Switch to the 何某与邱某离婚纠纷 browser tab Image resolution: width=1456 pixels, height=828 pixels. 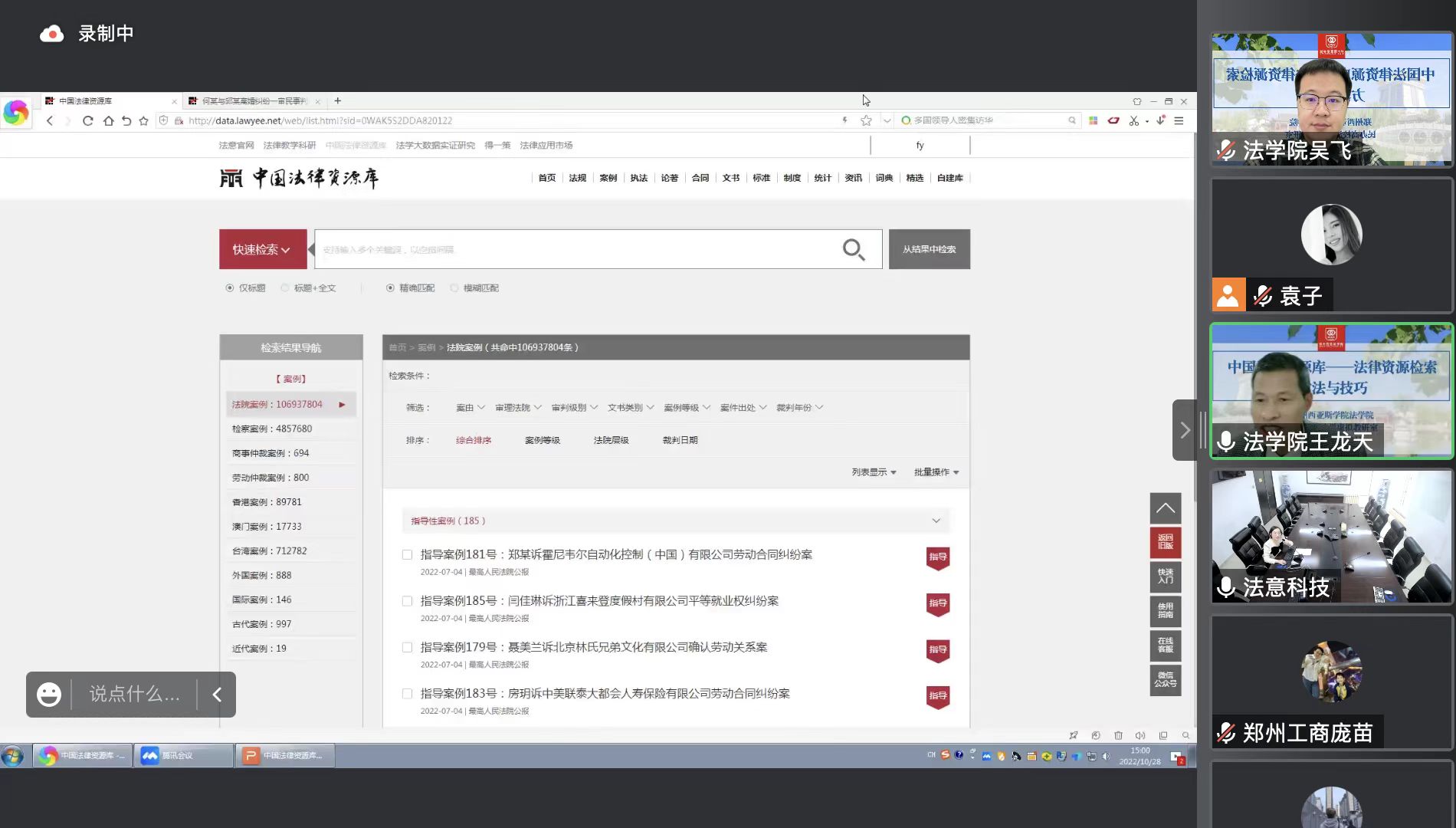[254, 100]
